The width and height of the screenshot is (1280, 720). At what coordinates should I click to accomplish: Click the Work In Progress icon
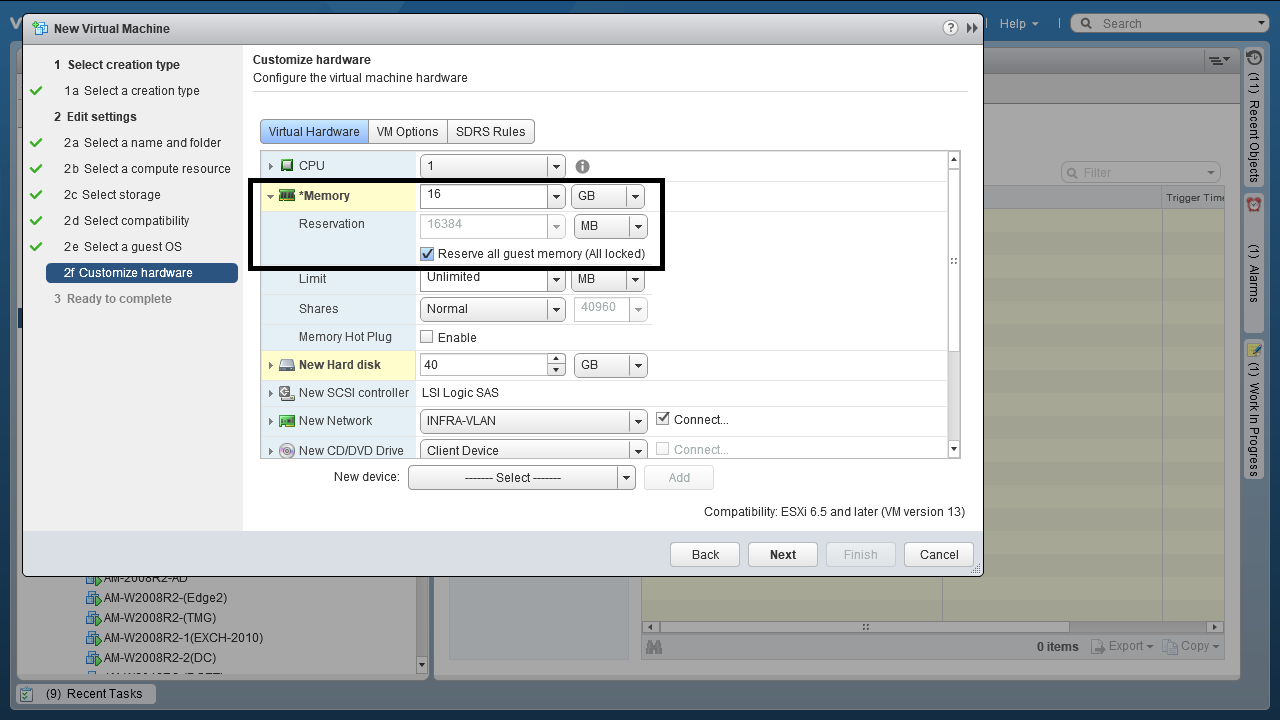1254,350
